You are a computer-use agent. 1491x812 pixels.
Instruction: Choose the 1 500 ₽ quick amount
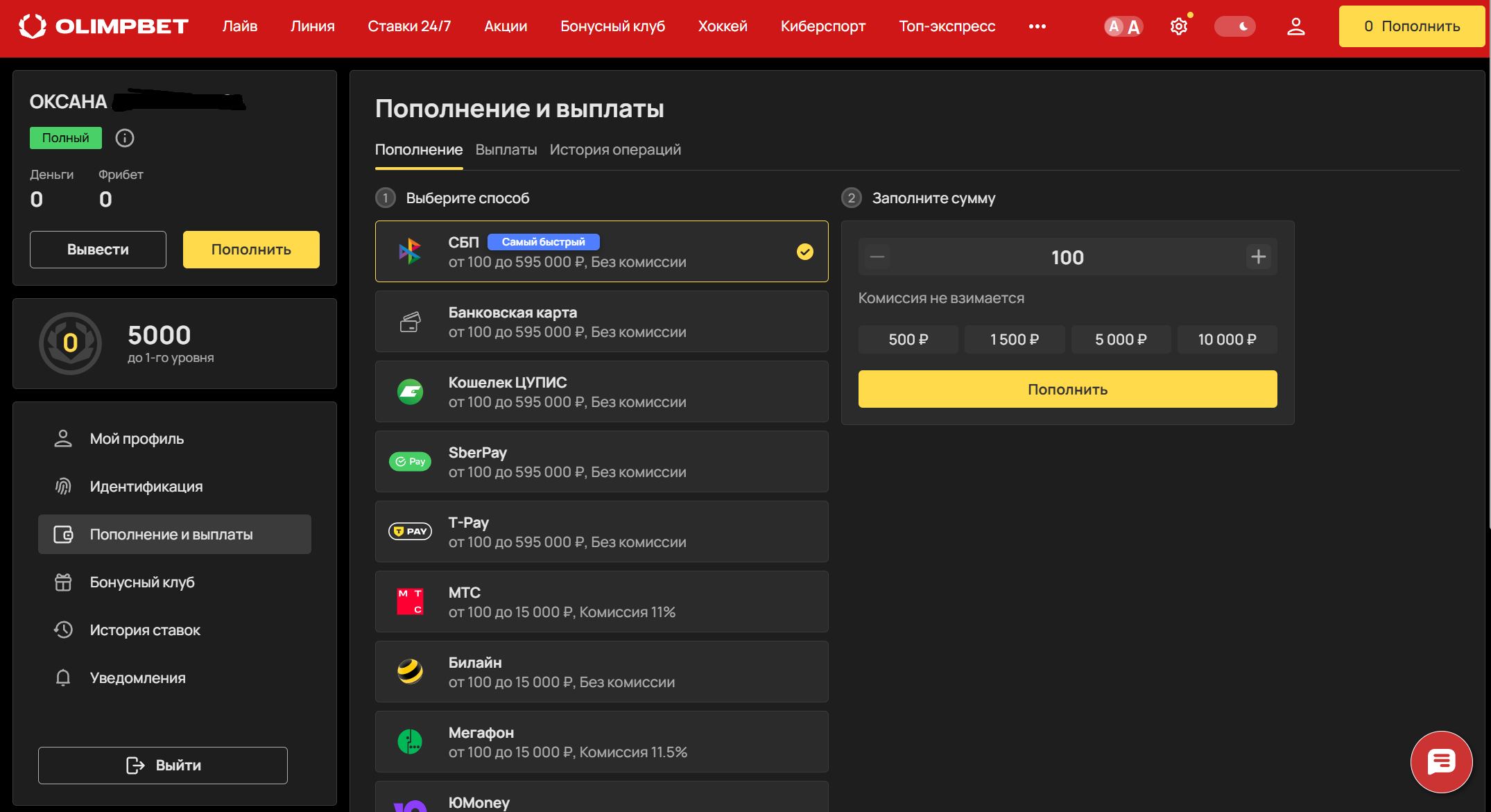pos(1015,339)
